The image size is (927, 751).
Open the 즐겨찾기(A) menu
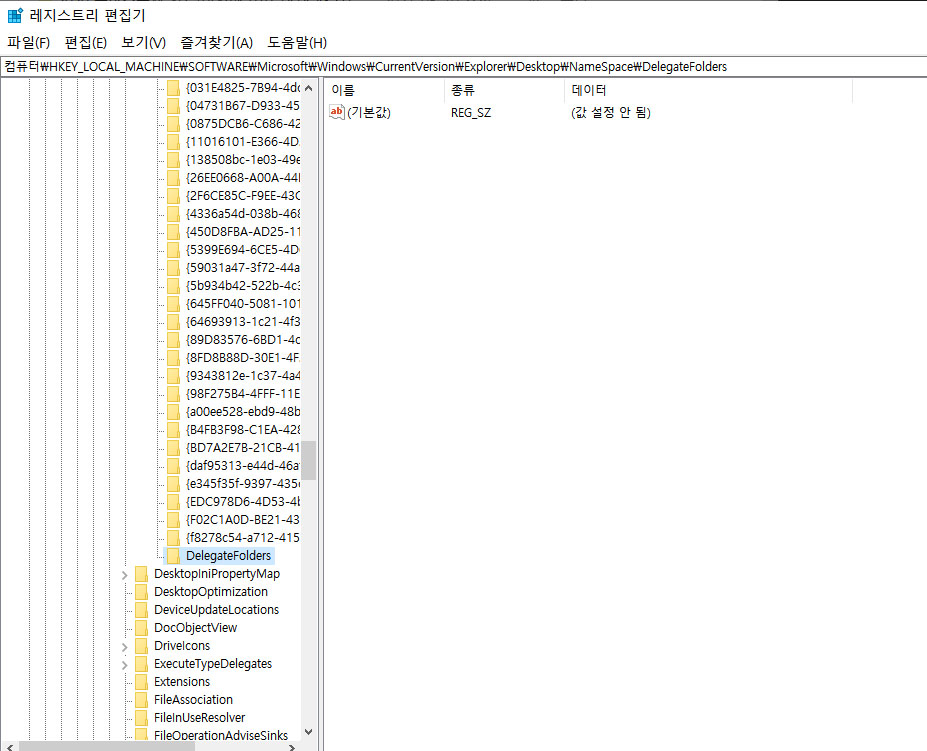[x=216, y=43]
